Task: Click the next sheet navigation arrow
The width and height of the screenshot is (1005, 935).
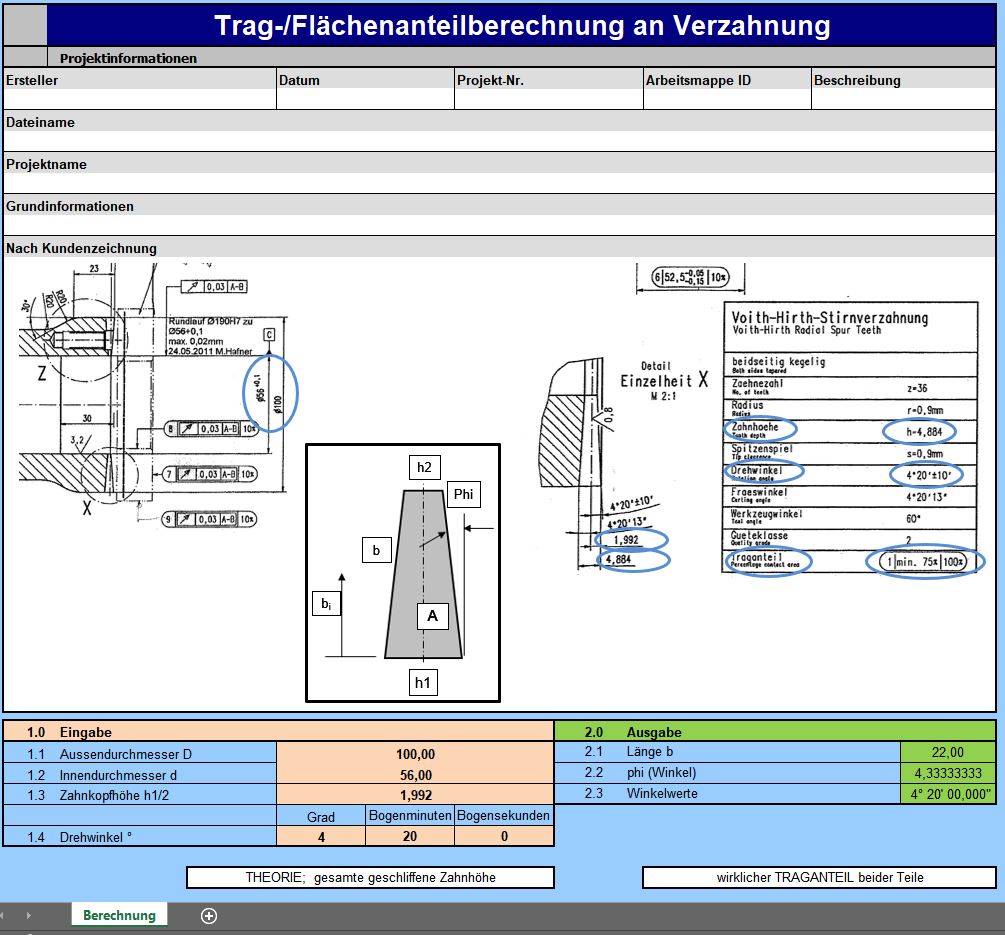Action: pyautogui.click(x=28, y=916)
